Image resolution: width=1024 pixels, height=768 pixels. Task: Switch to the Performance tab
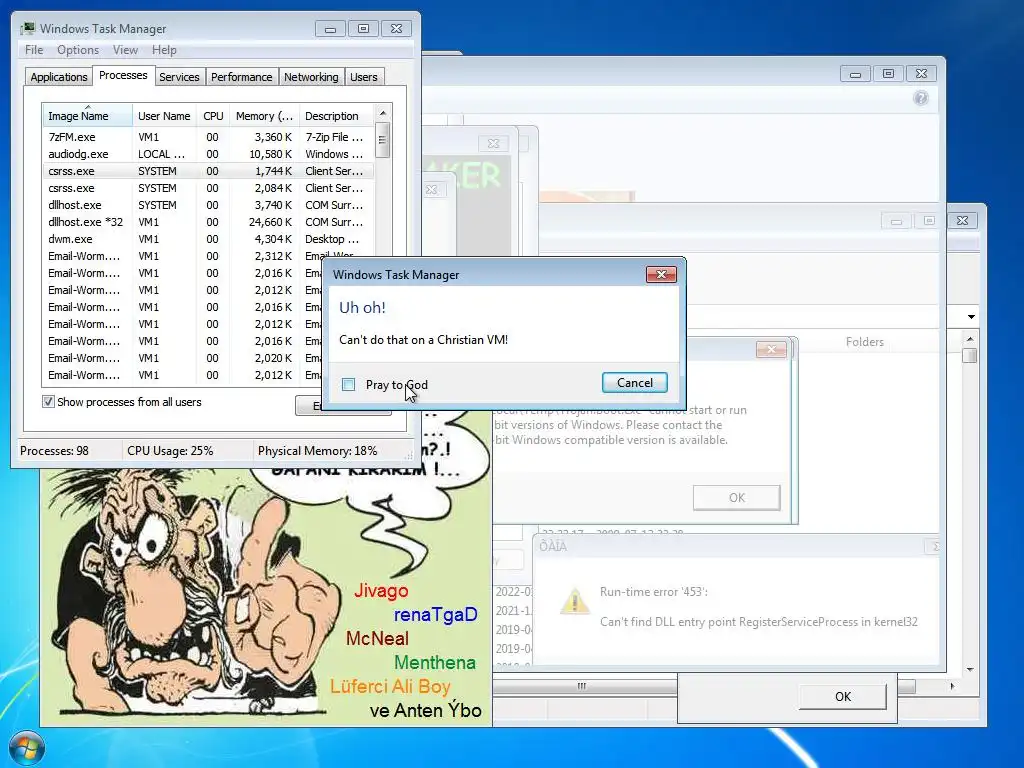242,77
